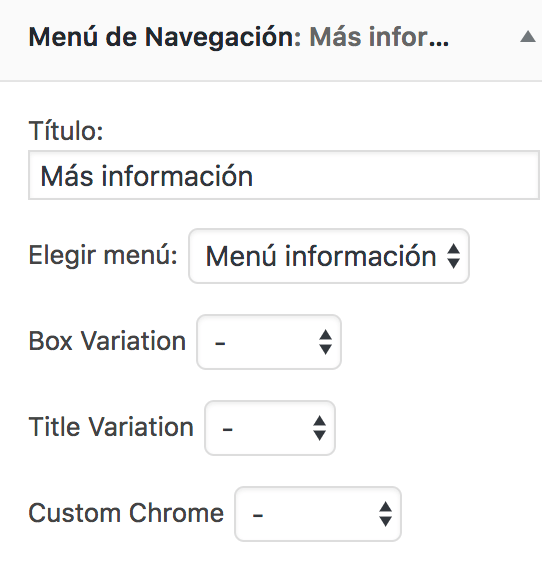Open the Box Variation dropdown
This screenshot has width=542, height=576.
(269, 342)
